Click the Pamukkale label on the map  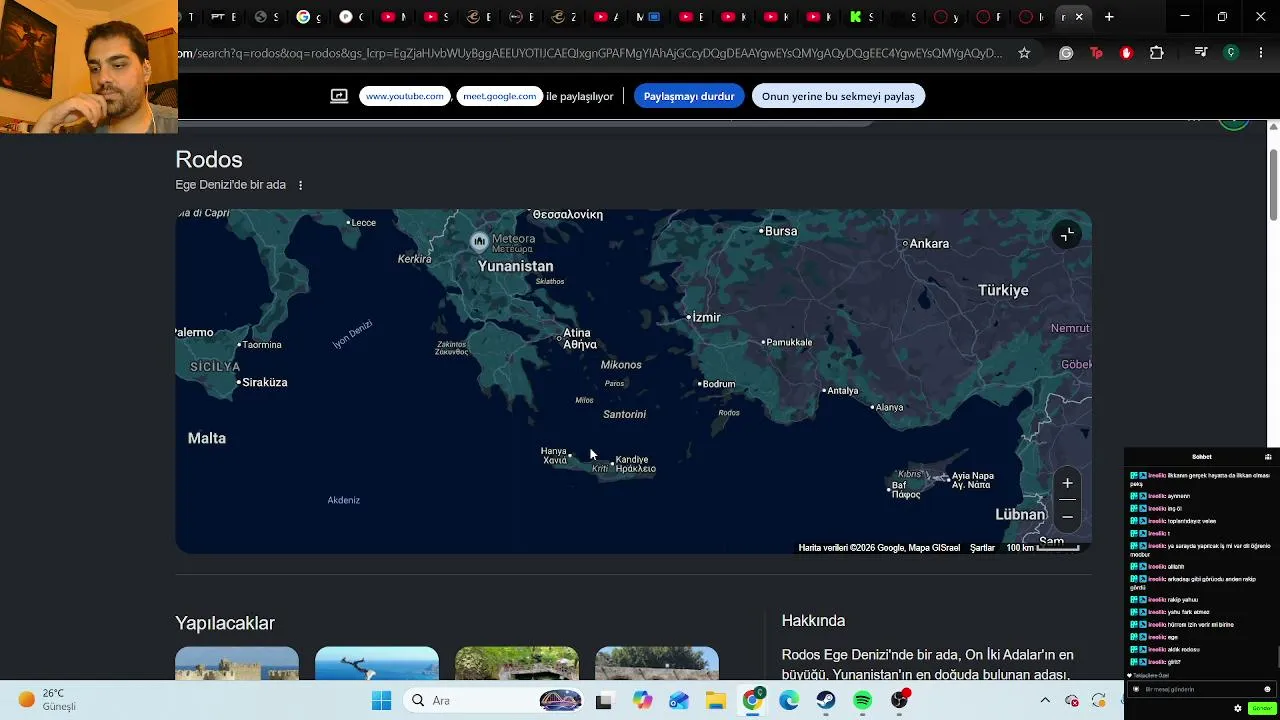click(789, 342)
